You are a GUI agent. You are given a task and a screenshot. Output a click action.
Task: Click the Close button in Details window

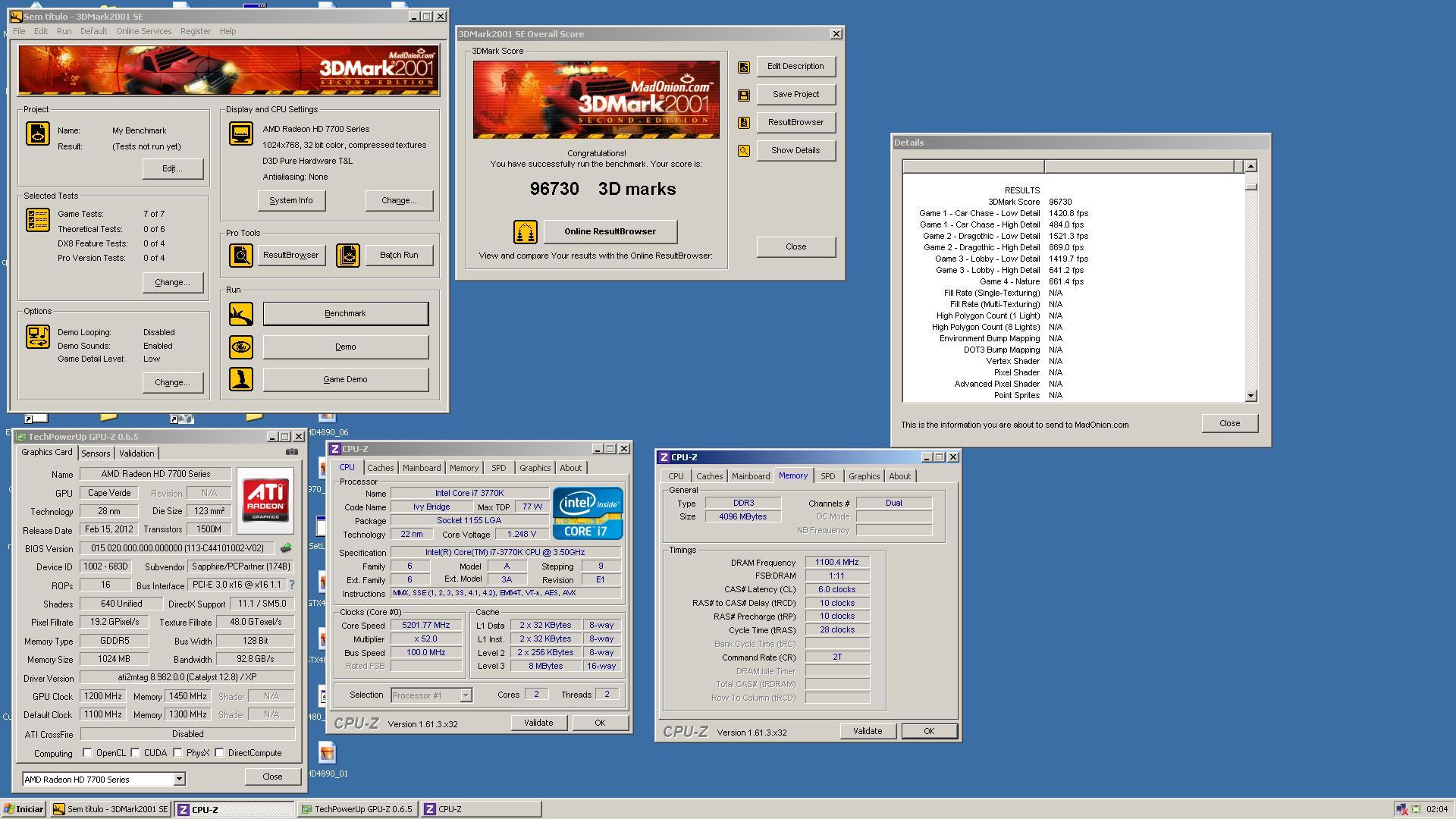click(x=1229, y=424)
